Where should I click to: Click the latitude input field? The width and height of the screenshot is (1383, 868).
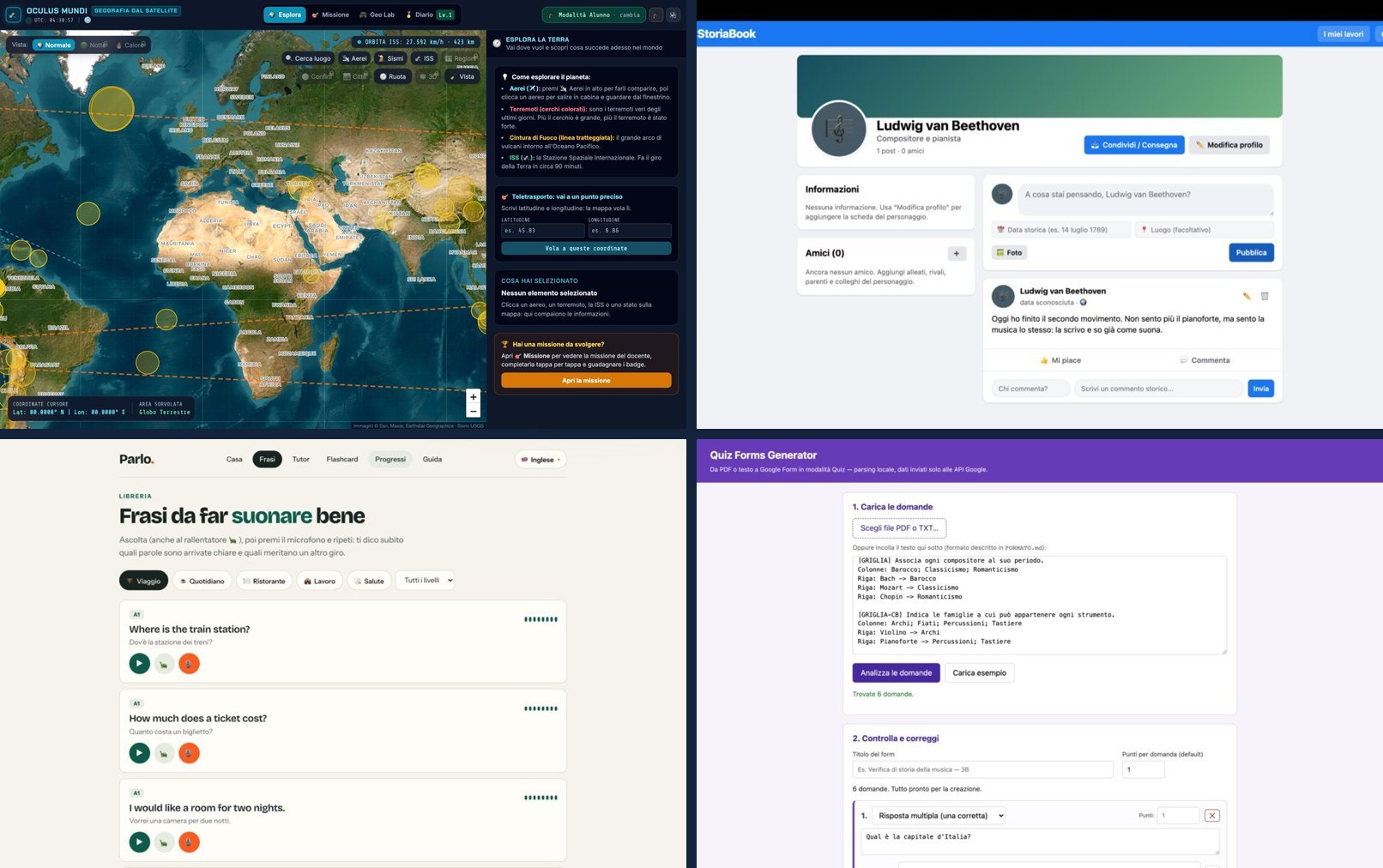click(542, 231)
